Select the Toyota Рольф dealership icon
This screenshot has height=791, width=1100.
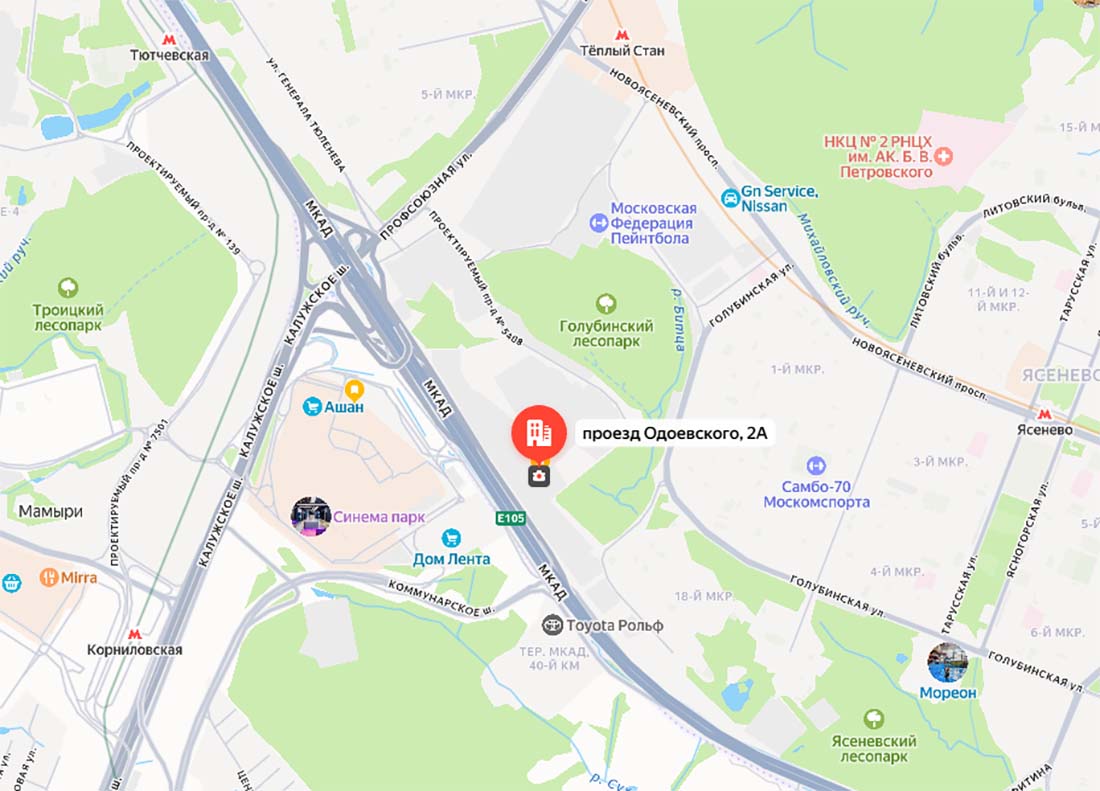coord(552,624)
